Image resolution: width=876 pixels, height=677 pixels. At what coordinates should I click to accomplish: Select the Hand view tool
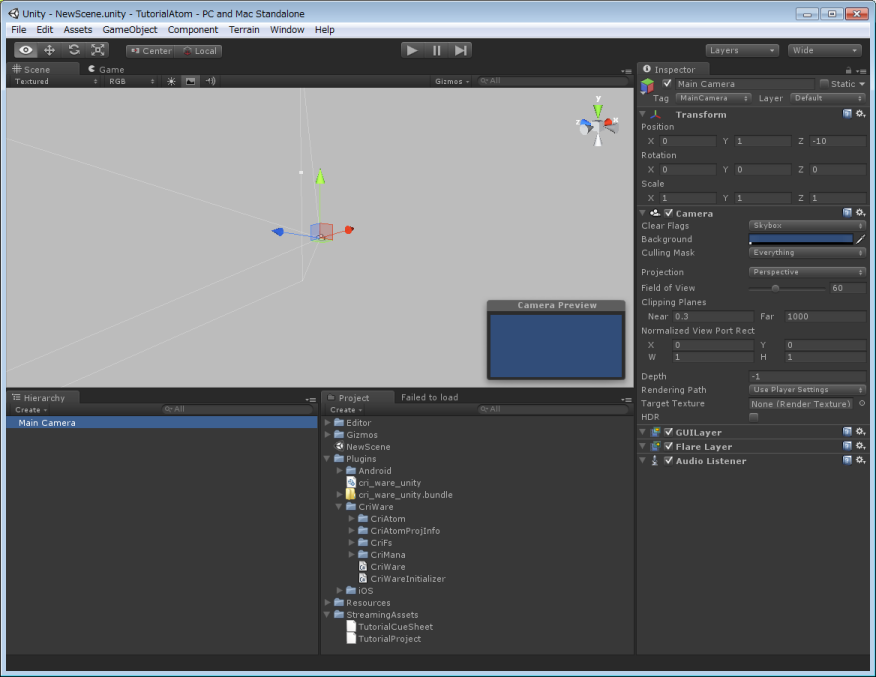point(26,50)
